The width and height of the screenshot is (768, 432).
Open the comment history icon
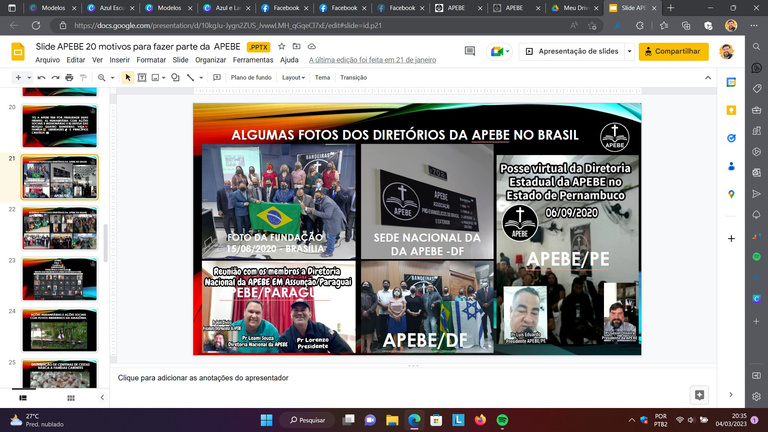[470, 51]
